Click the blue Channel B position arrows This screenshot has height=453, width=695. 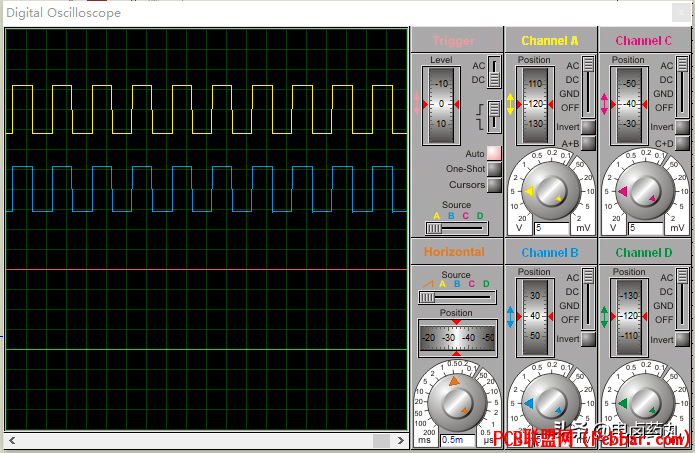(510, 316)
